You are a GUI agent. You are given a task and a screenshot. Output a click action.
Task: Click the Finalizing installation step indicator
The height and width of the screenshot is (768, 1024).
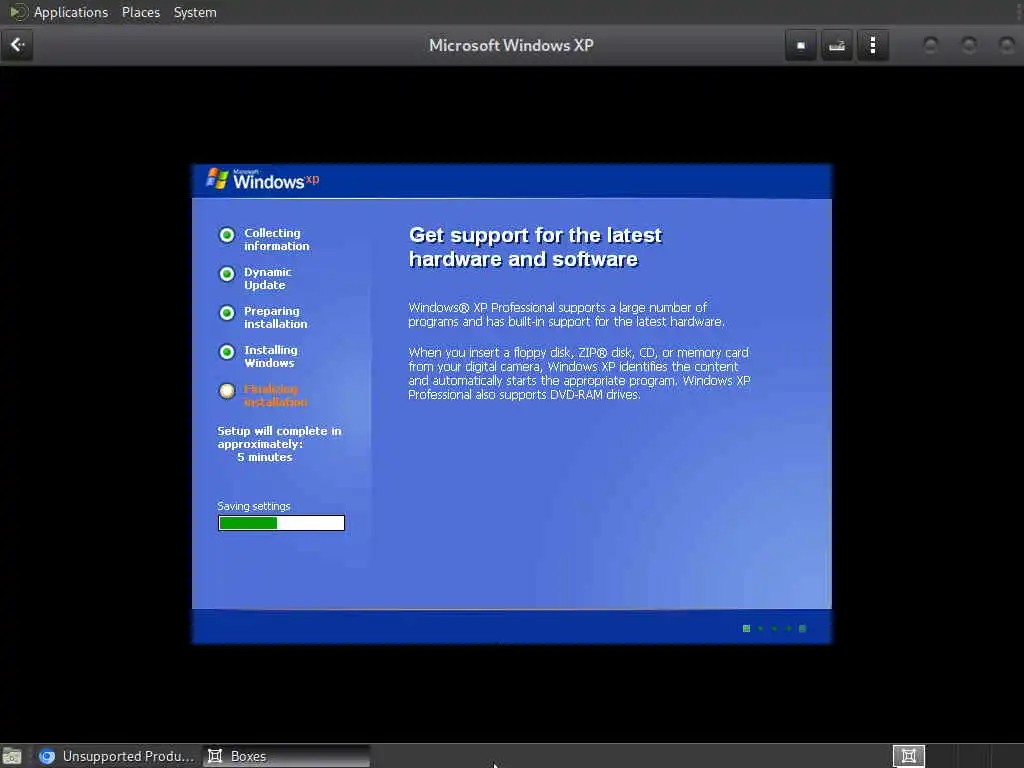[227, 391]
